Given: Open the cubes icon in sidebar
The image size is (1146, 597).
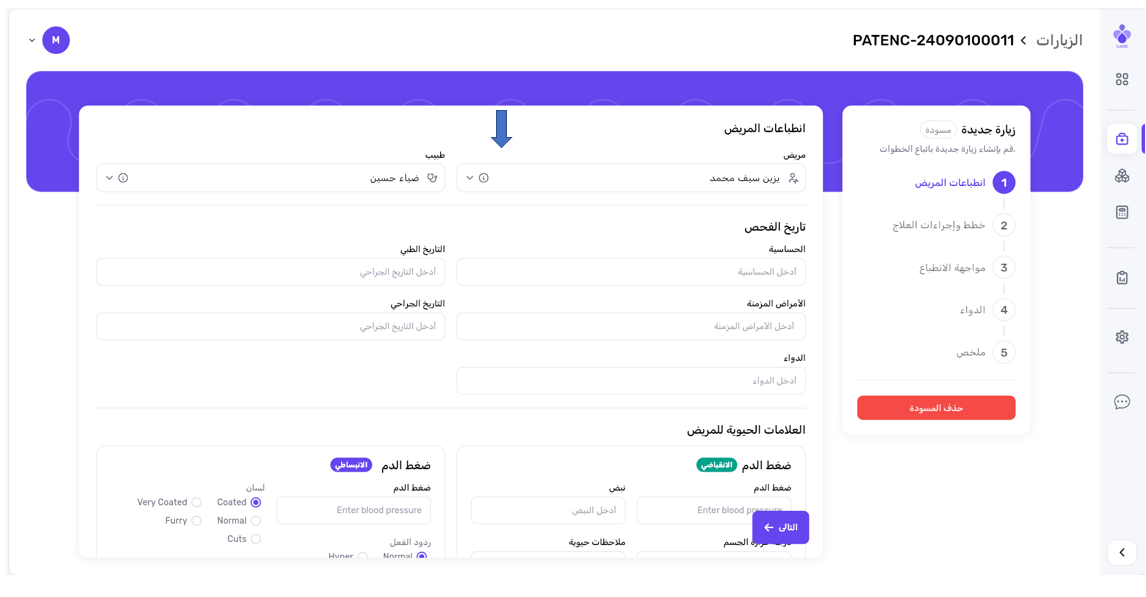Looking at the screenshot, I should click(x=1122, y=176).
